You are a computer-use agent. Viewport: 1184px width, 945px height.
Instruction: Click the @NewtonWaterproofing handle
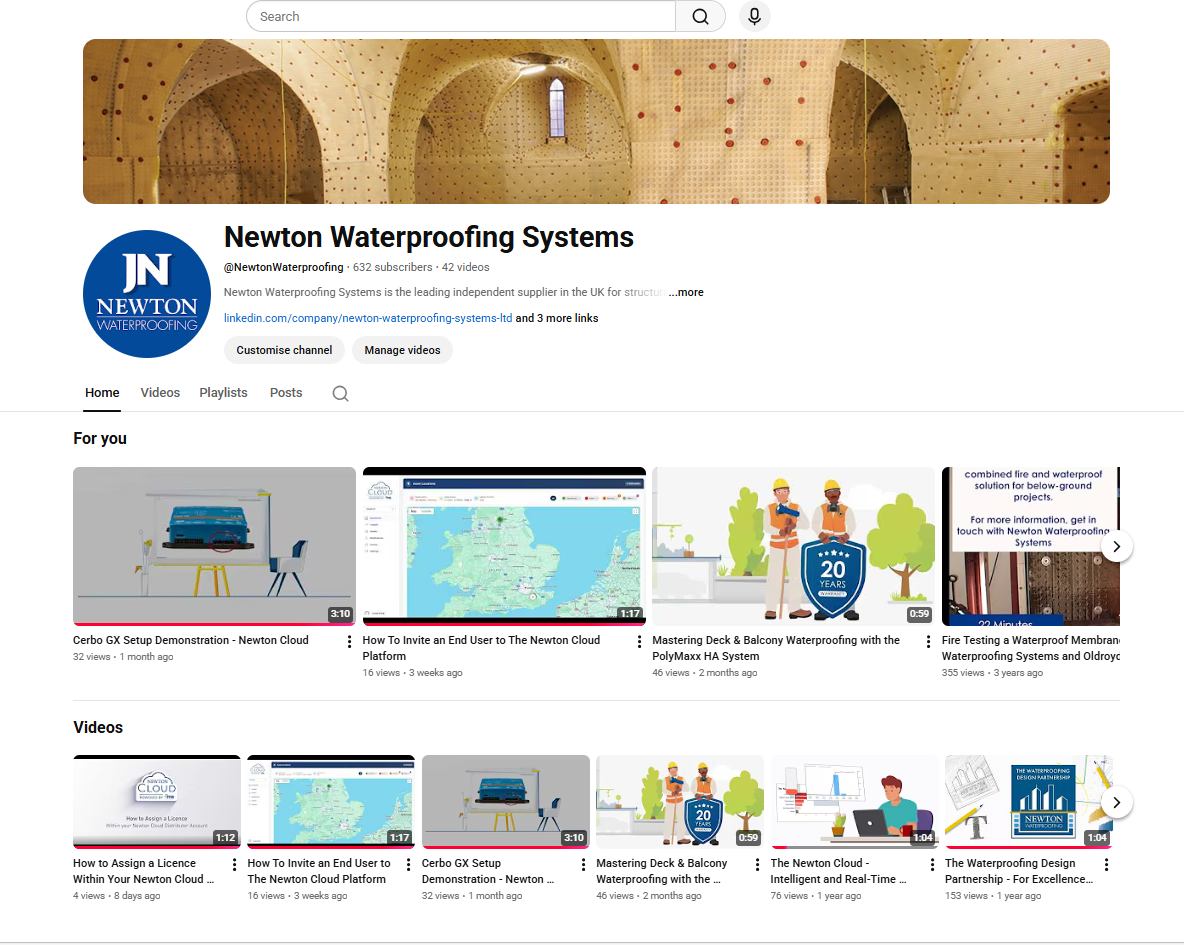point(284,267)
